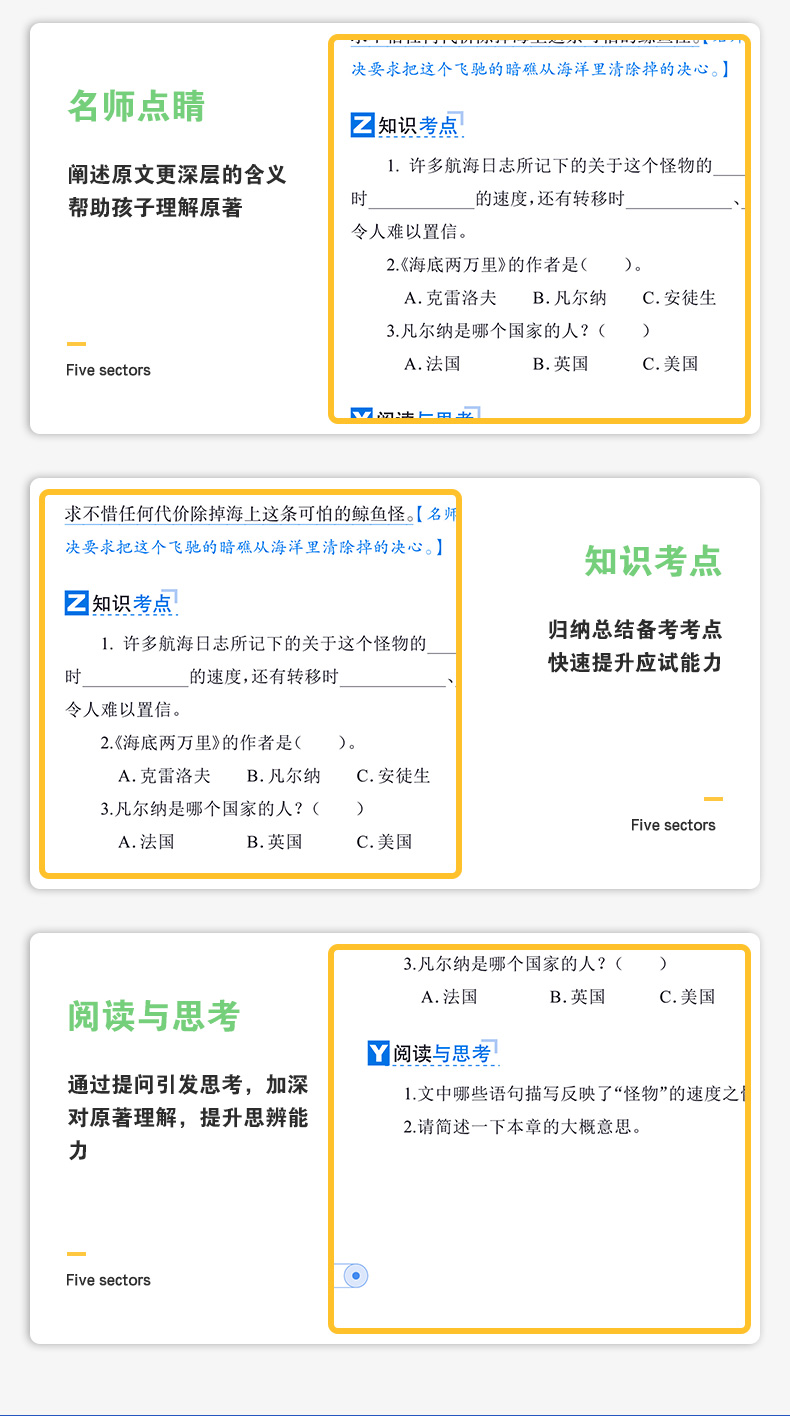Image resolution: width=790 pixels, height=1416 pixels.
Task: Select answer A.克雷洛夫 in the 名师点睛 card preview
Action: click(450, 298)
